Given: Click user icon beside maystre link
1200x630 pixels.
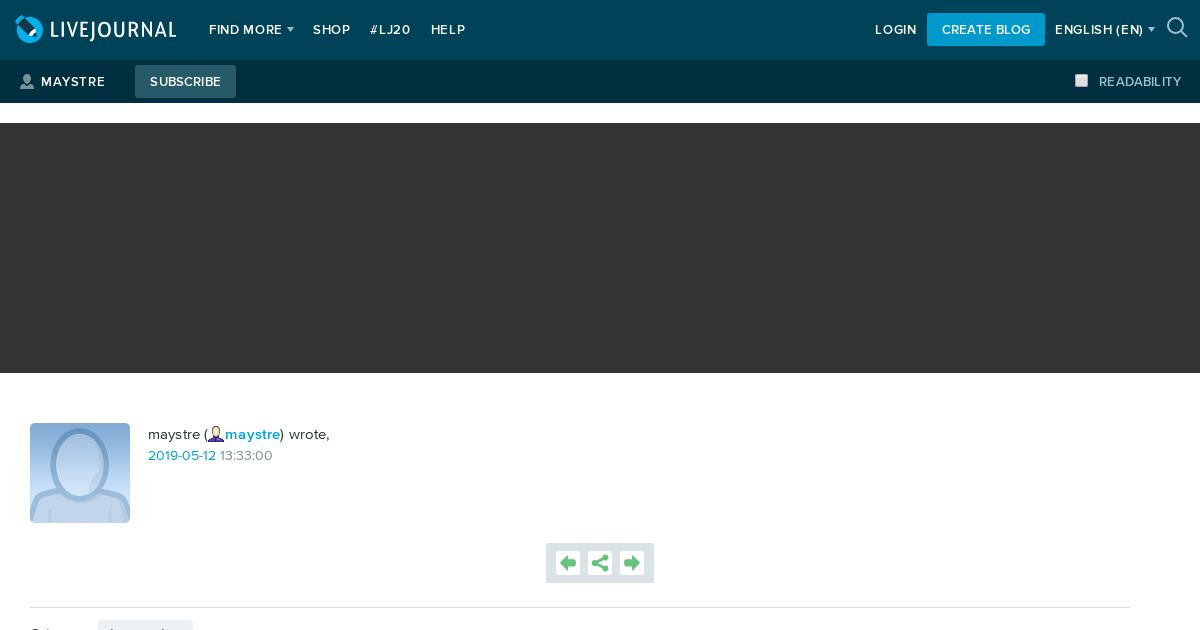Looking at the screenshot, I should click(216, 434).
